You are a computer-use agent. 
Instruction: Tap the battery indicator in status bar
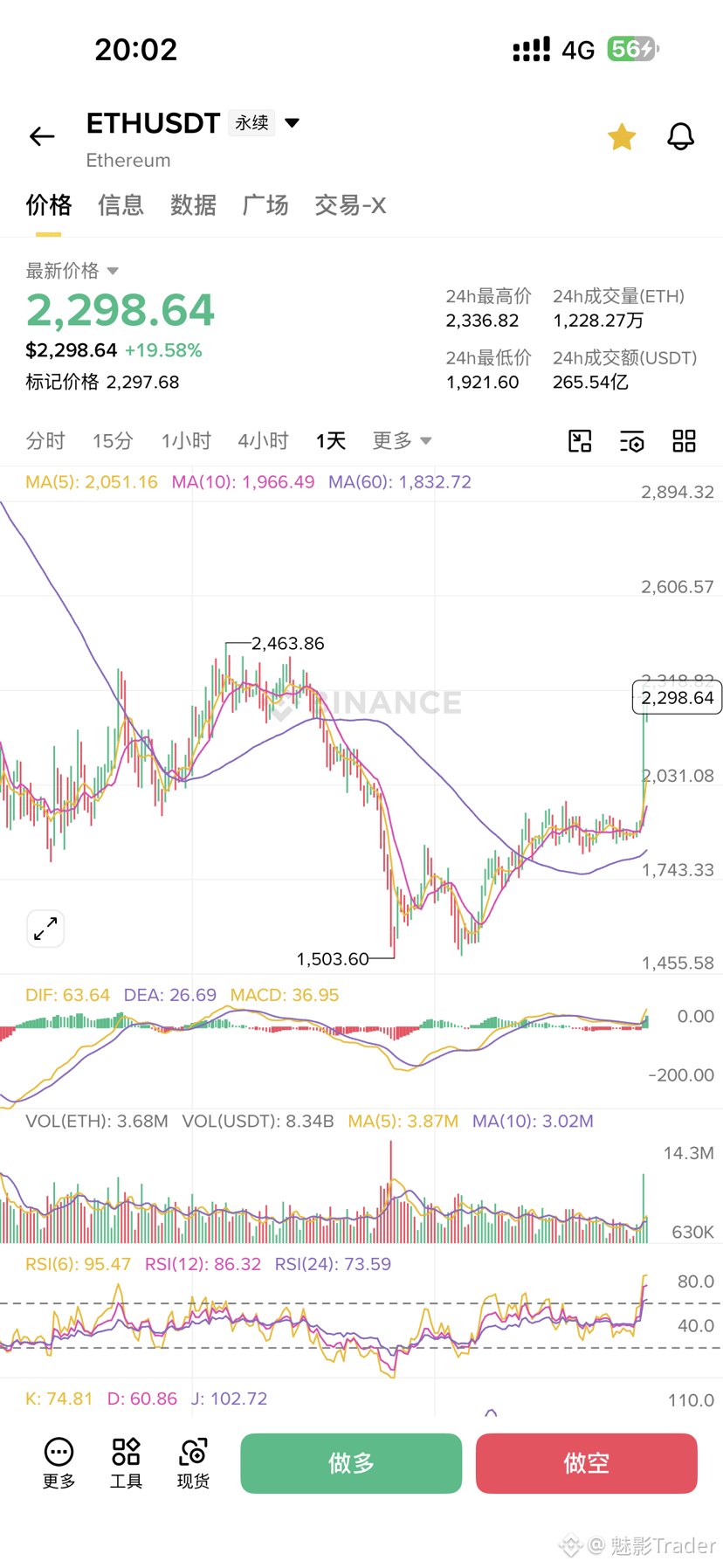pyautogui.click(x=633, y=49)
